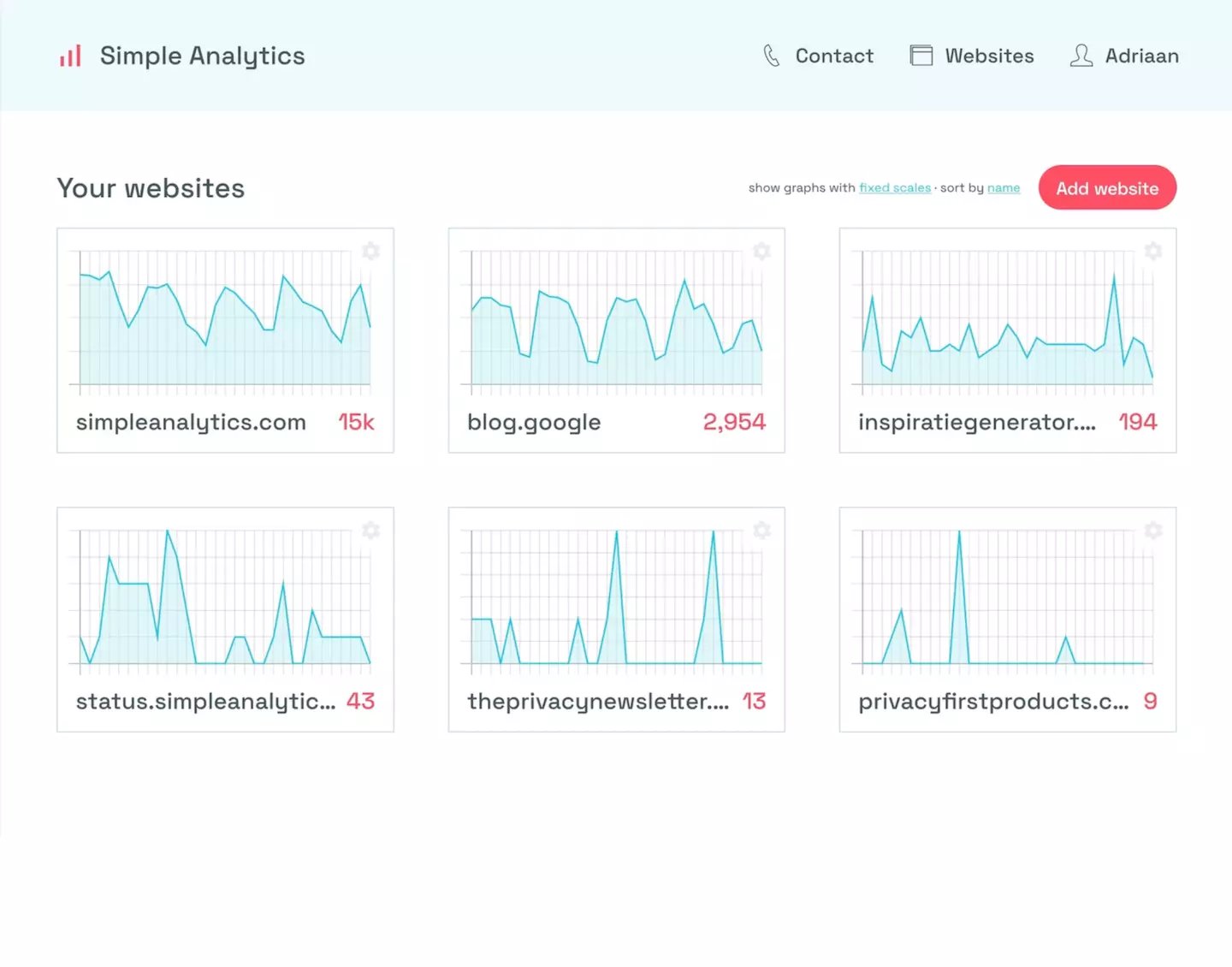Open the Adriaan account menu
This screenshot has height=967, width=1232.
[1142, 56]
